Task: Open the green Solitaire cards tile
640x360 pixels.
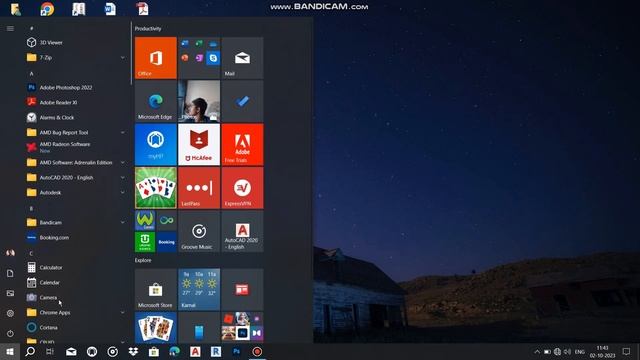Action: [x=156, y=188]
